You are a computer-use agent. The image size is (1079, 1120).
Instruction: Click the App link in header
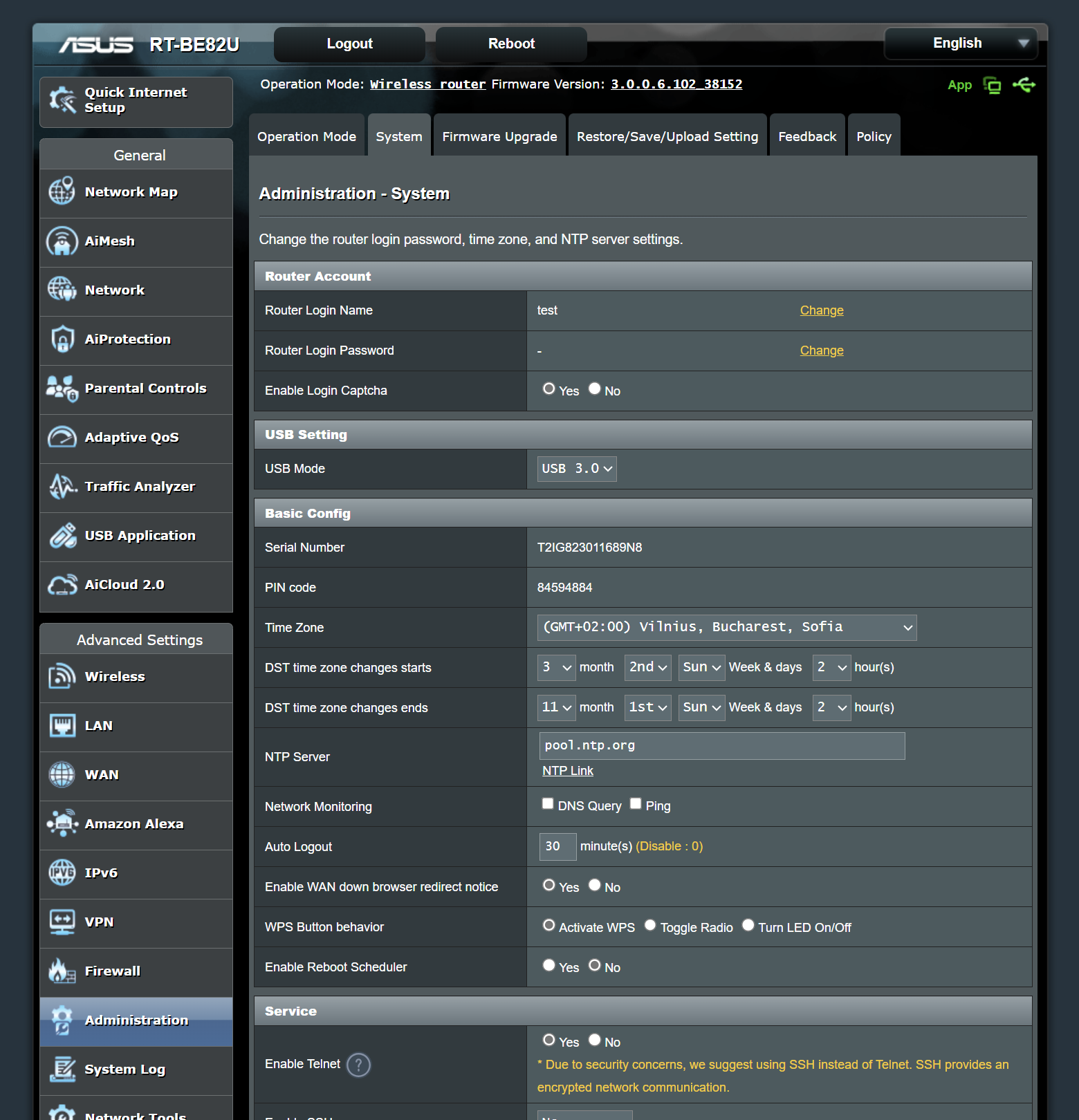click(x=960, y=85)
